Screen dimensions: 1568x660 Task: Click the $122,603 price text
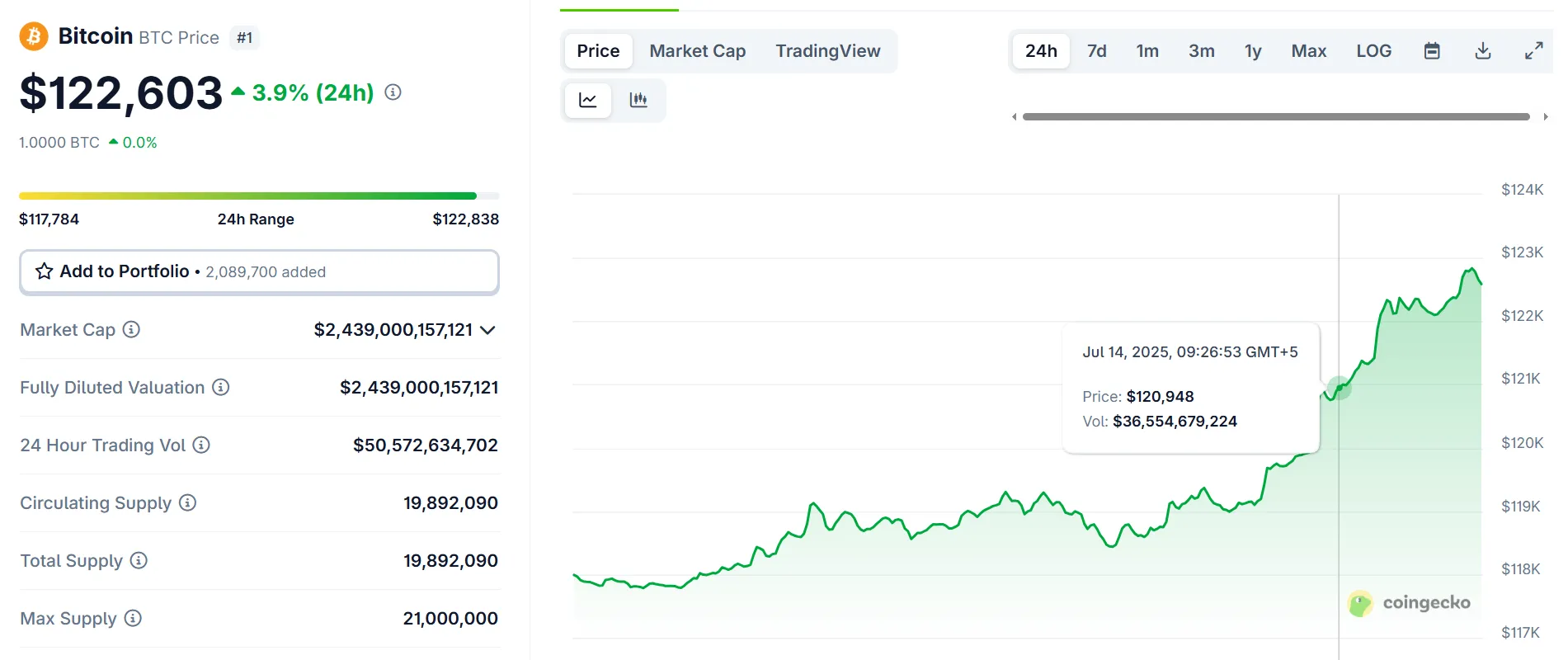pyautogui.click(x=121, y=92)
